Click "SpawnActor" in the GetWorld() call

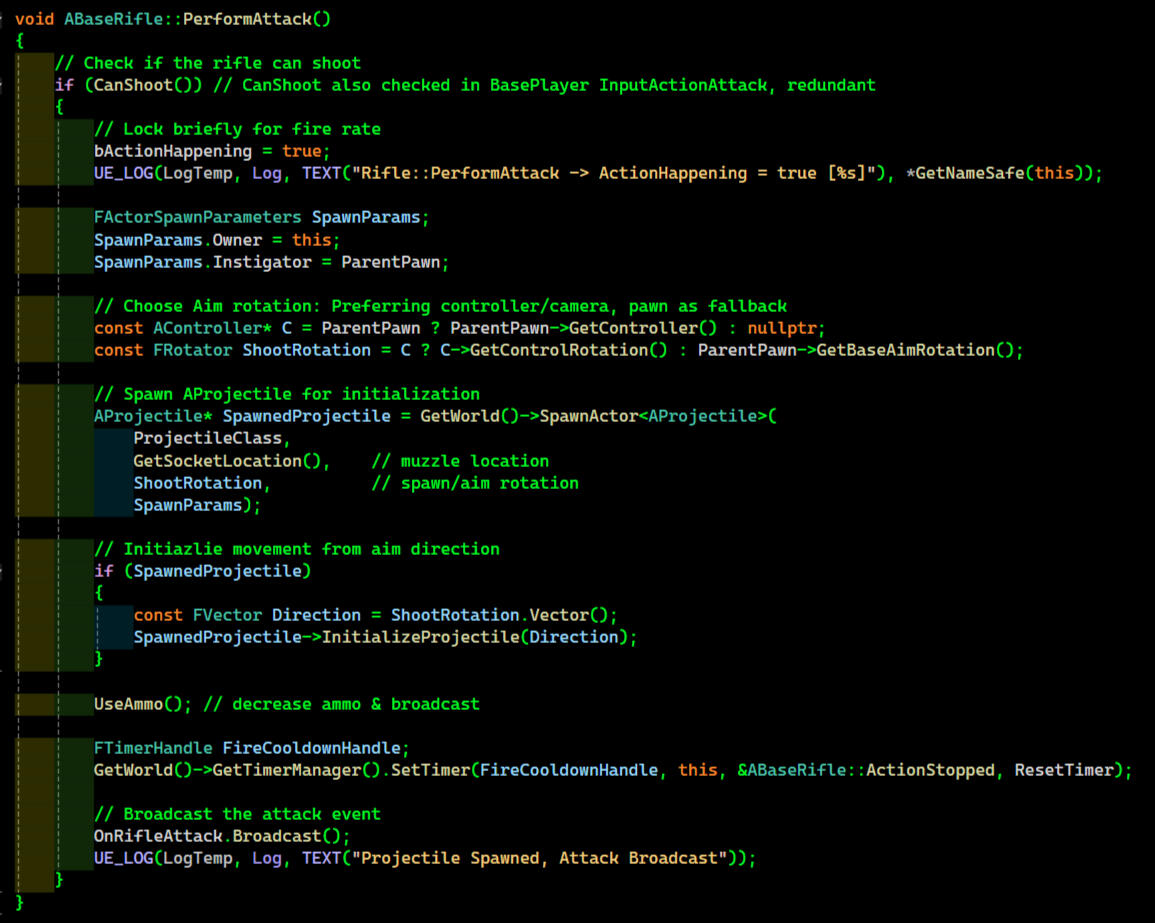click(x=589, y=416)
